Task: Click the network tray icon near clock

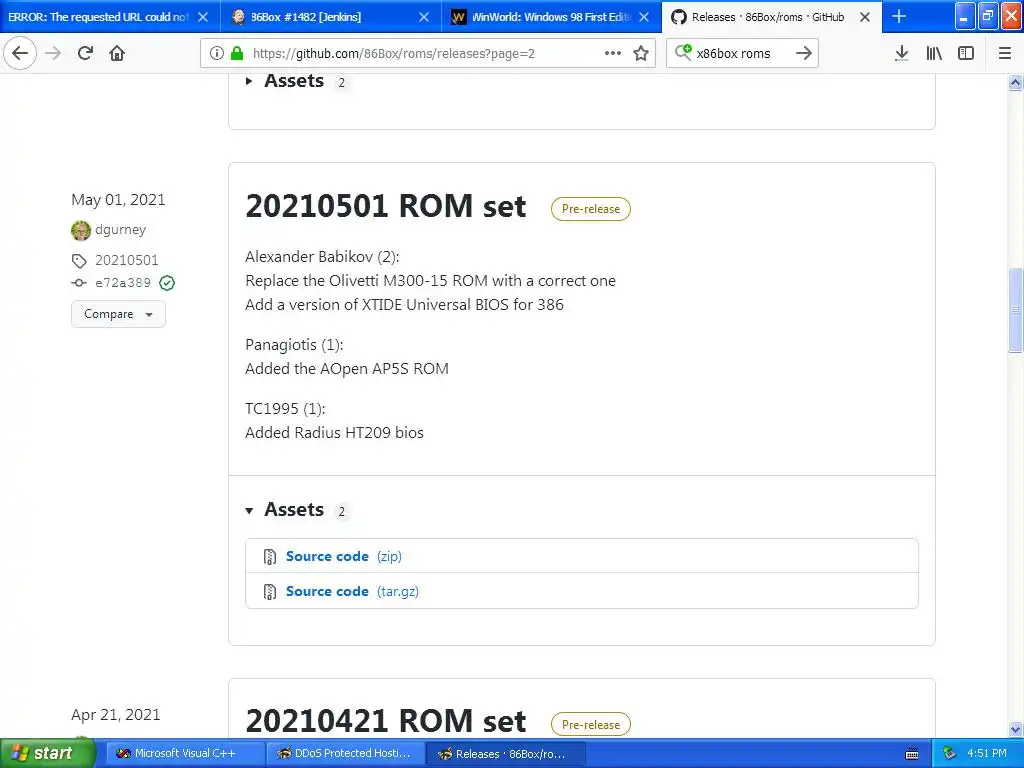Action: tap(950, 754)
